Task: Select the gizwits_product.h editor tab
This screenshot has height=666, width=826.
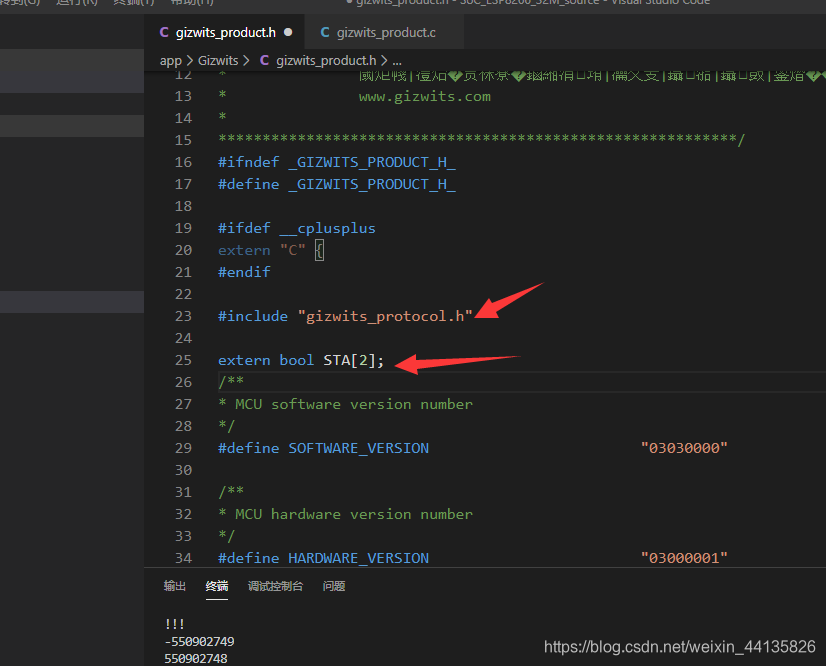Action: pyautogui.click(x=225, y=32)
